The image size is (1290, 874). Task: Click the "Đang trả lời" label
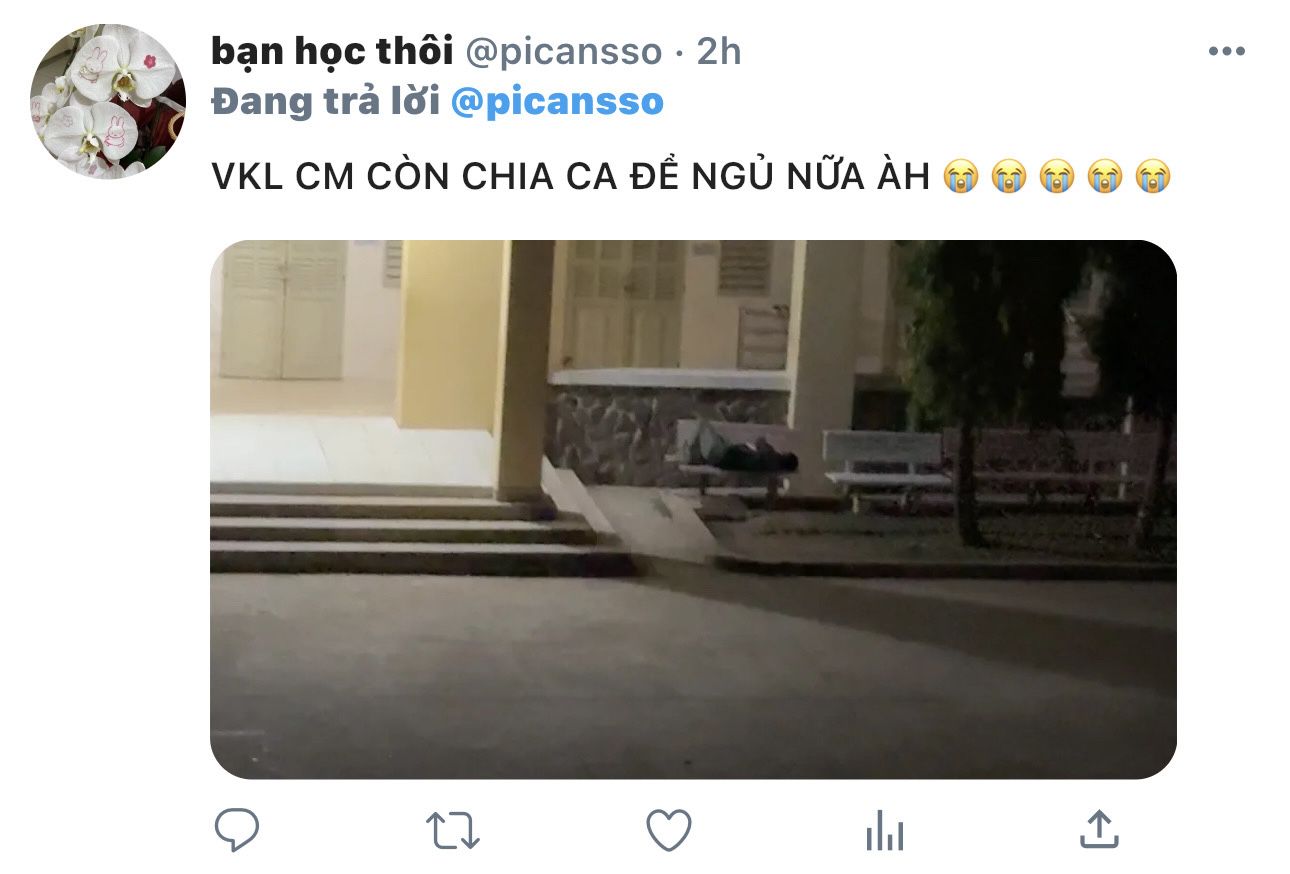pyautogui.click(x=325, y=102)
